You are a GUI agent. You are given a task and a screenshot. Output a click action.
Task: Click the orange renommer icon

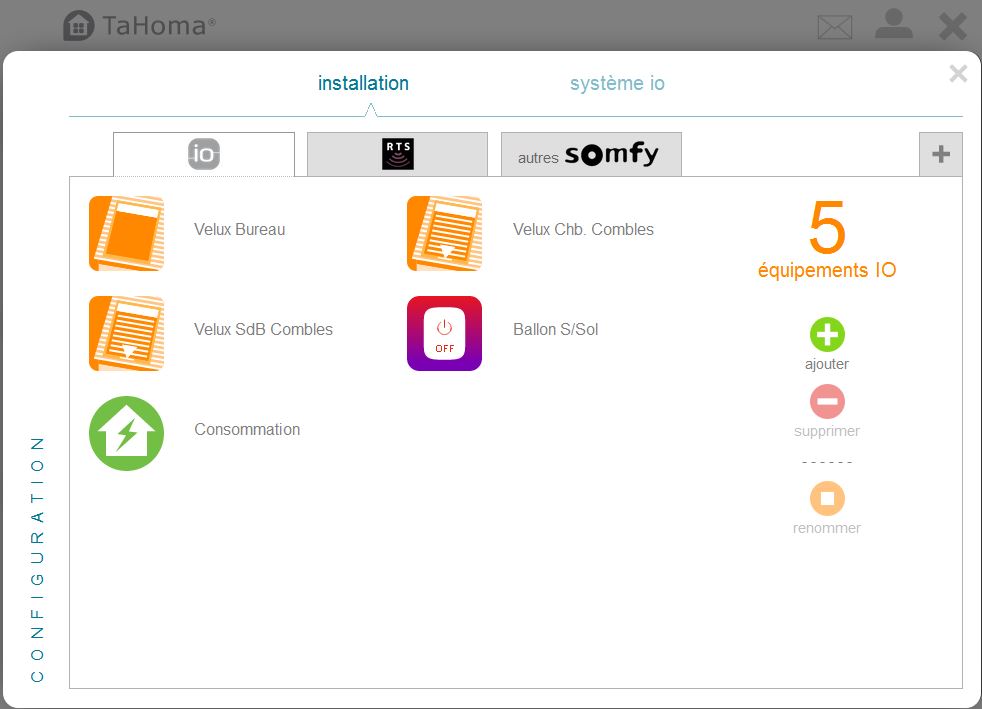(x=827, y=498)
